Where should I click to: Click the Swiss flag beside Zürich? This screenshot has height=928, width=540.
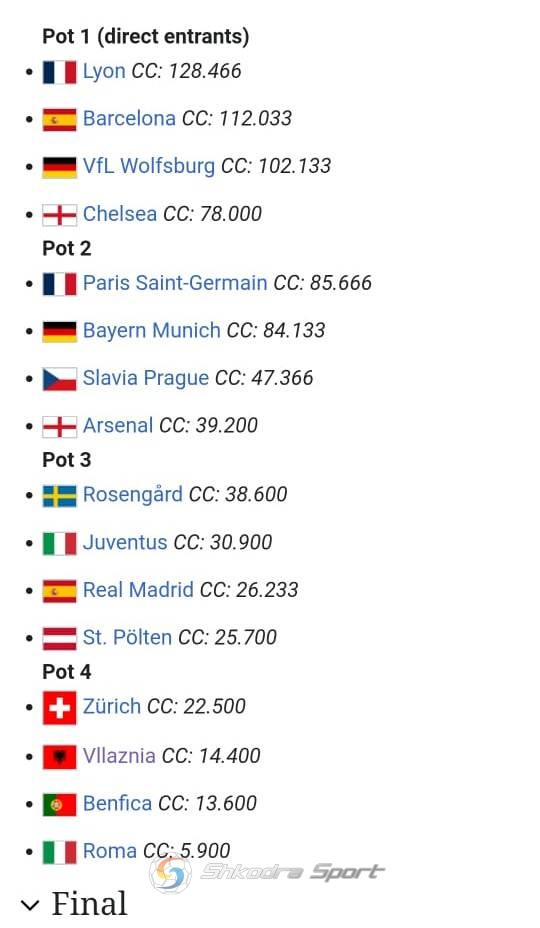[x=59, y=708]
